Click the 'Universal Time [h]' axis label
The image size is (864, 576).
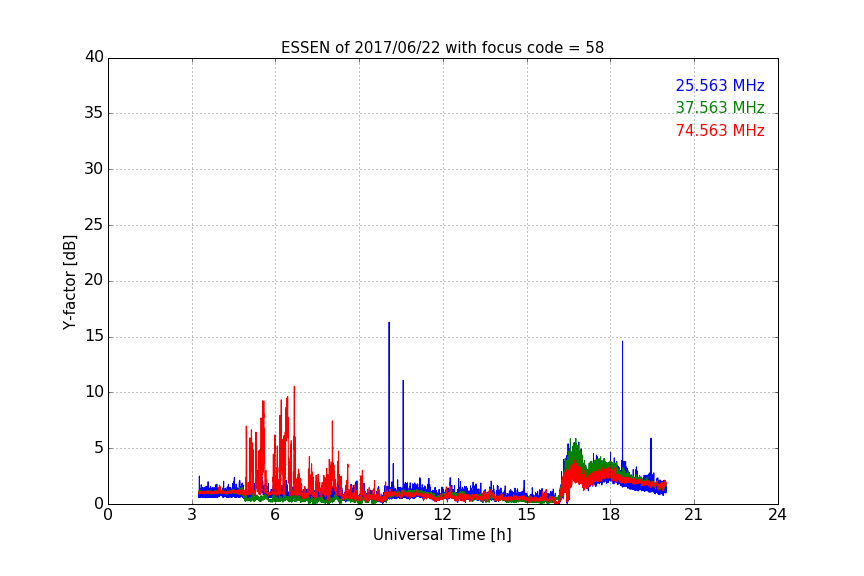442,535
